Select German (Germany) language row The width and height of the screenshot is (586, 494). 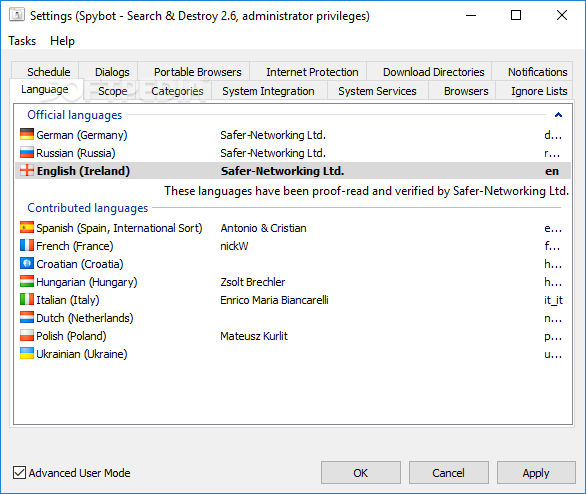[293, 135]
